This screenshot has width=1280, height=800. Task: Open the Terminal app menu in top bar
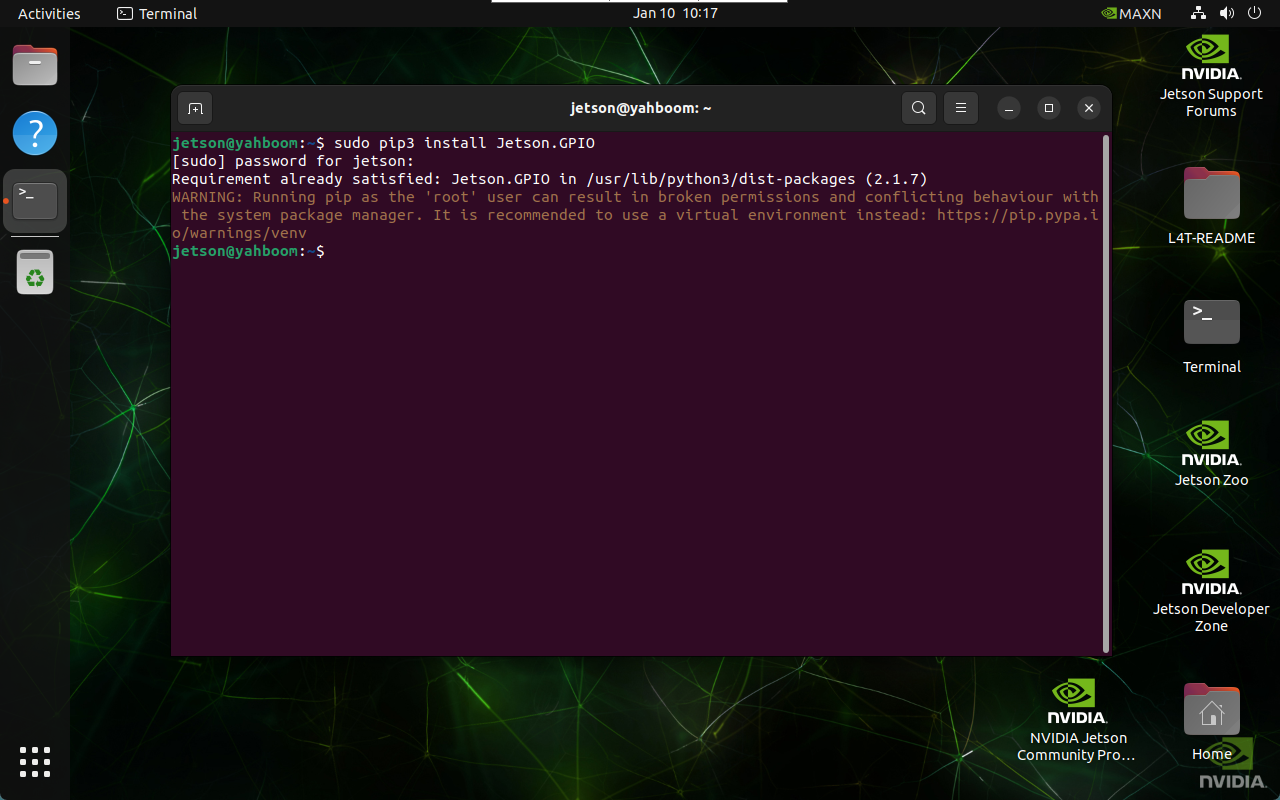[157, 13]
